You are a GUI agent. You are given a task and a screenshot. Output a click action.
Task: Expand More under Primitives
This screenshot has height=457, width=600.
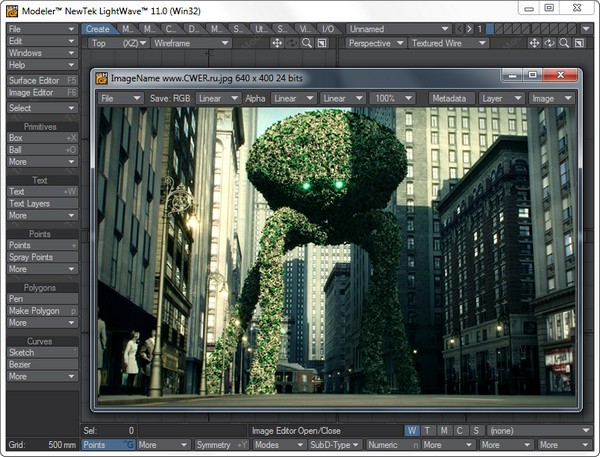42,162
